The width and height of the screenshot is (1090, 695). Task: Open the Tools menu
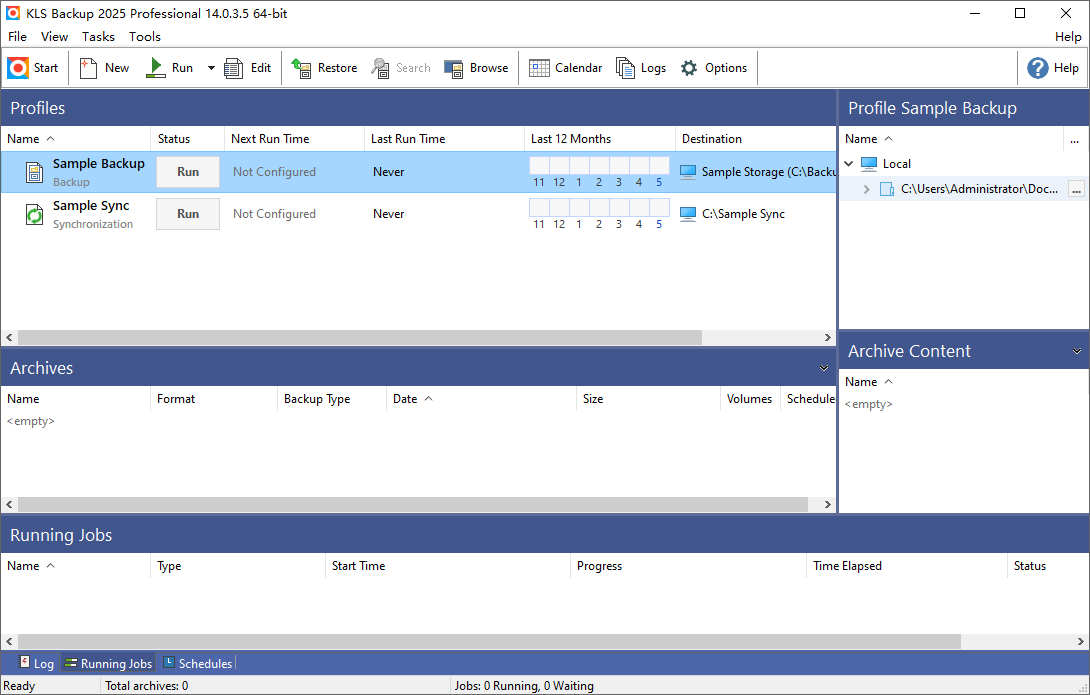[x=145, y=37]
